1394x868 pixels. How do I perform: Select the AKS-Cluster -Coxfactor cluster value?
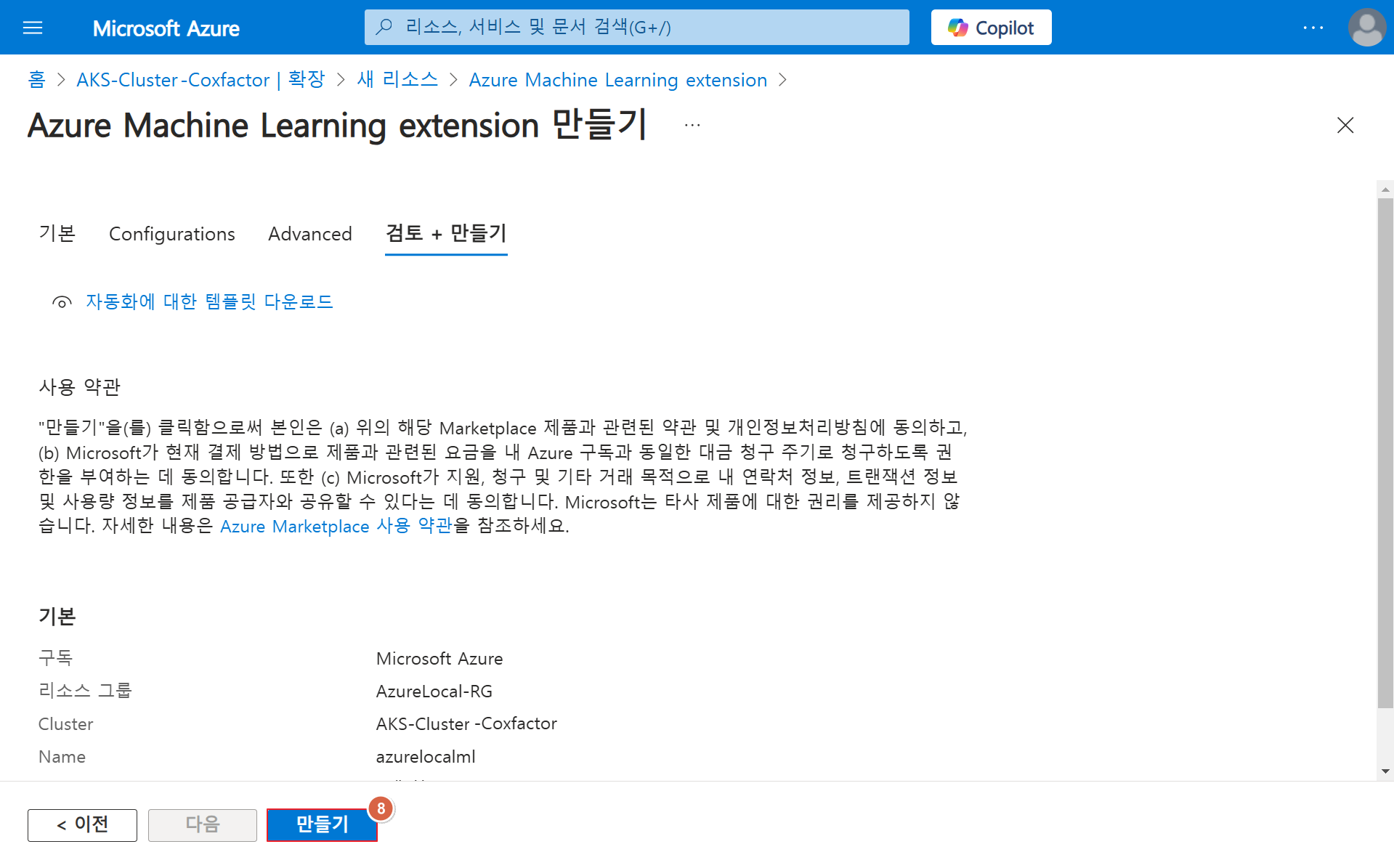click(x=466, y=724)
